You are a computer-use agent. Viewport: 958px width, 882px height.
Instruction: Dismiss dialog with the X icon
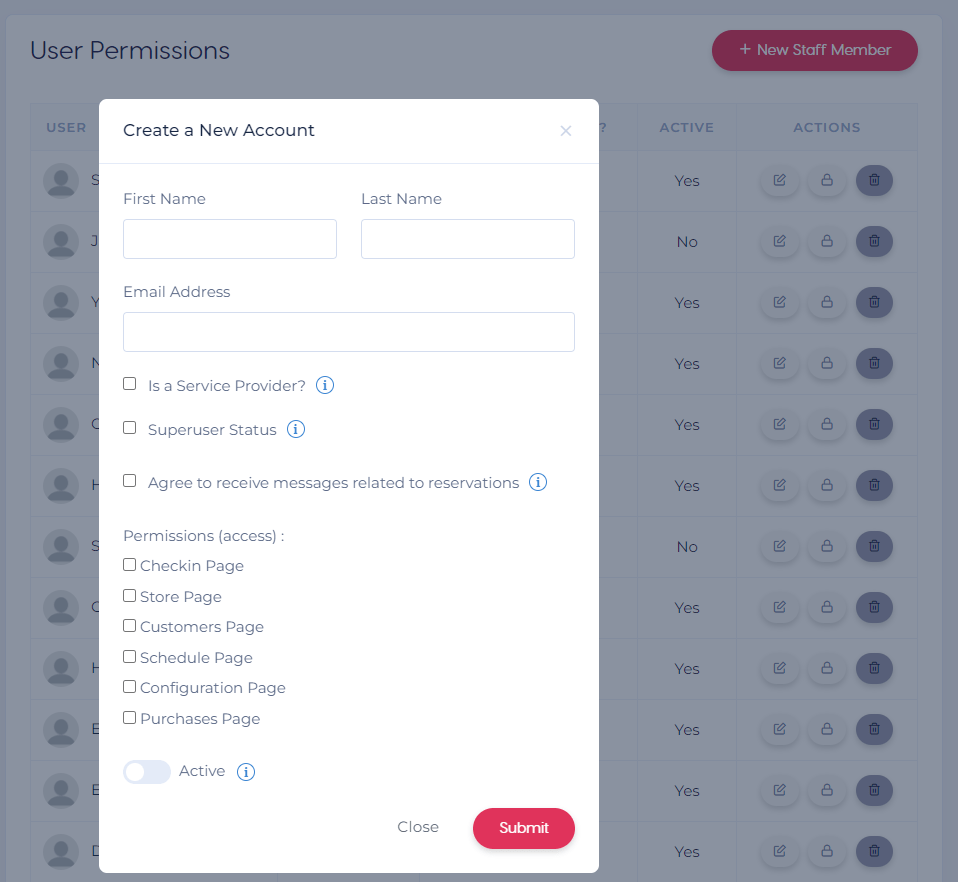point(566,131)
